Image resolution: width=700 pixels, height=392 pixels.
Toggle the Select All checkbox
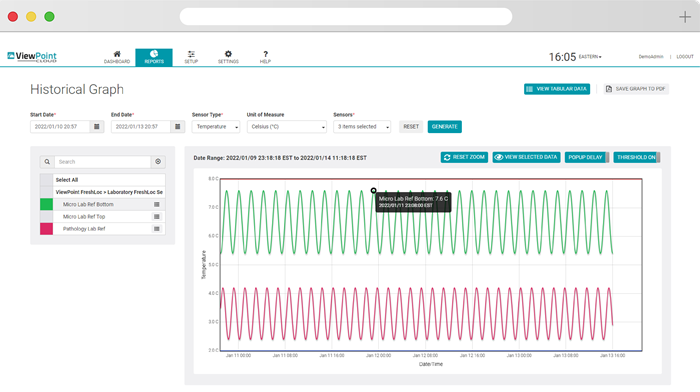pos(46,180)
